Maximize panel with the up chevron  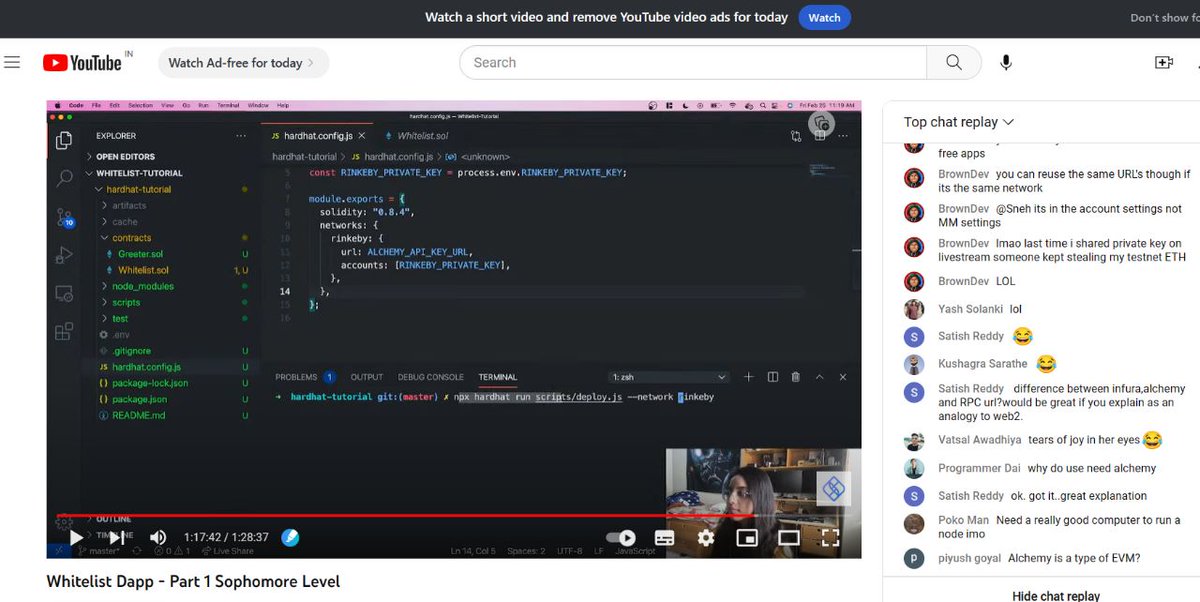click(x=820, y=377)
